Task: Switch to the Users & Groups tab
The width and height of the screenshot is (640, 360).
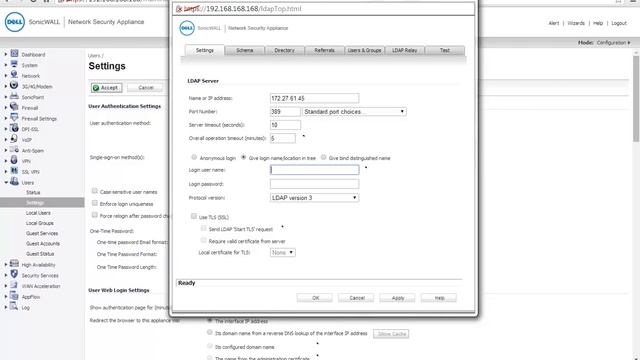Action: click(x=364, y=50)
